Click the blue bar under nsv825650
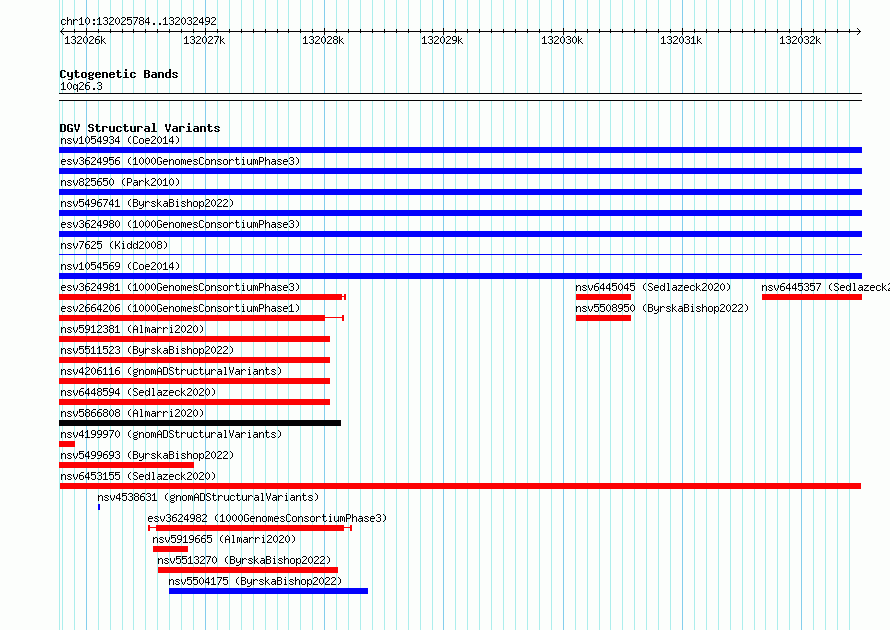The width and height of the screenshot is (890, 630). [x=460, y=192]
